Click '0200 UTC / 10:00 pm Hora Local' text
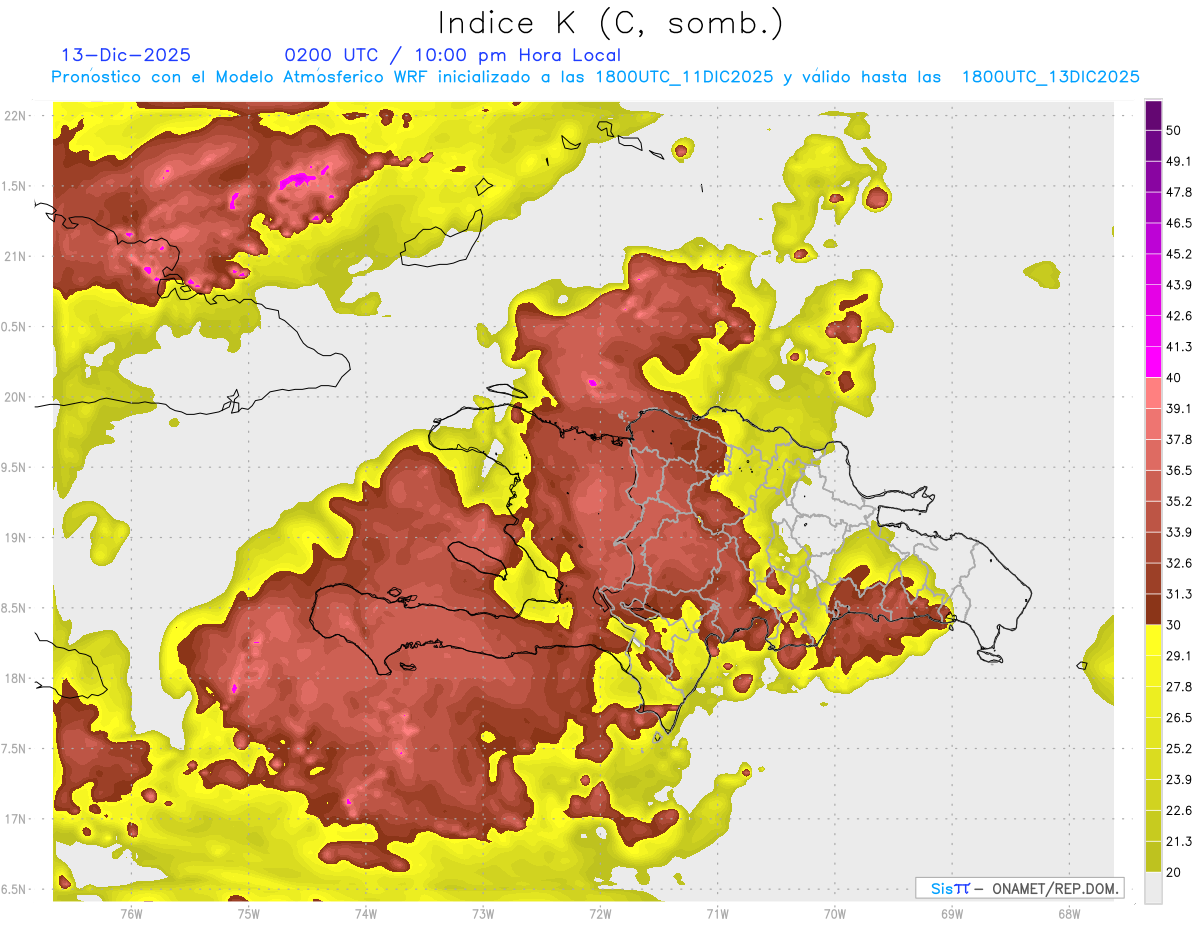The width and height of the screenshot is (1200, 927). click(453, 55)
